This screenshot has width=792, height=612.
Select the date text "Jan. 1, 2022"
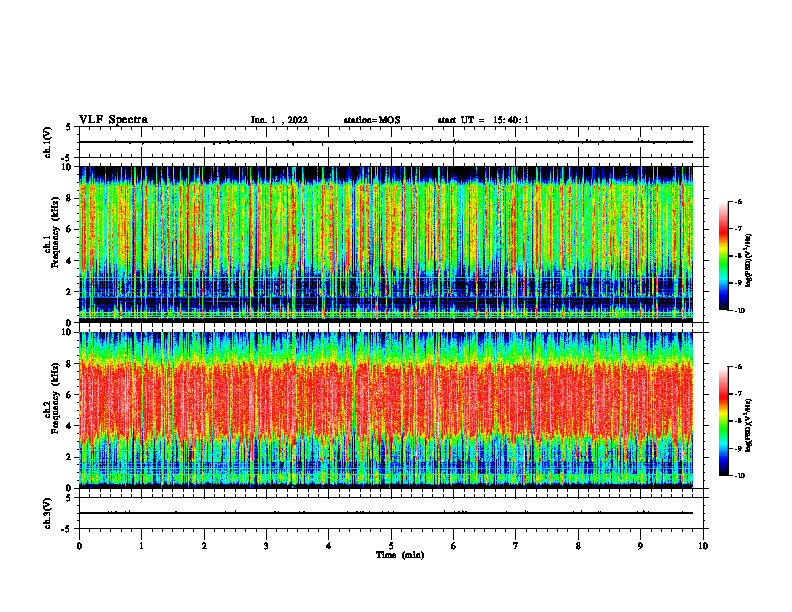point(279,120)
